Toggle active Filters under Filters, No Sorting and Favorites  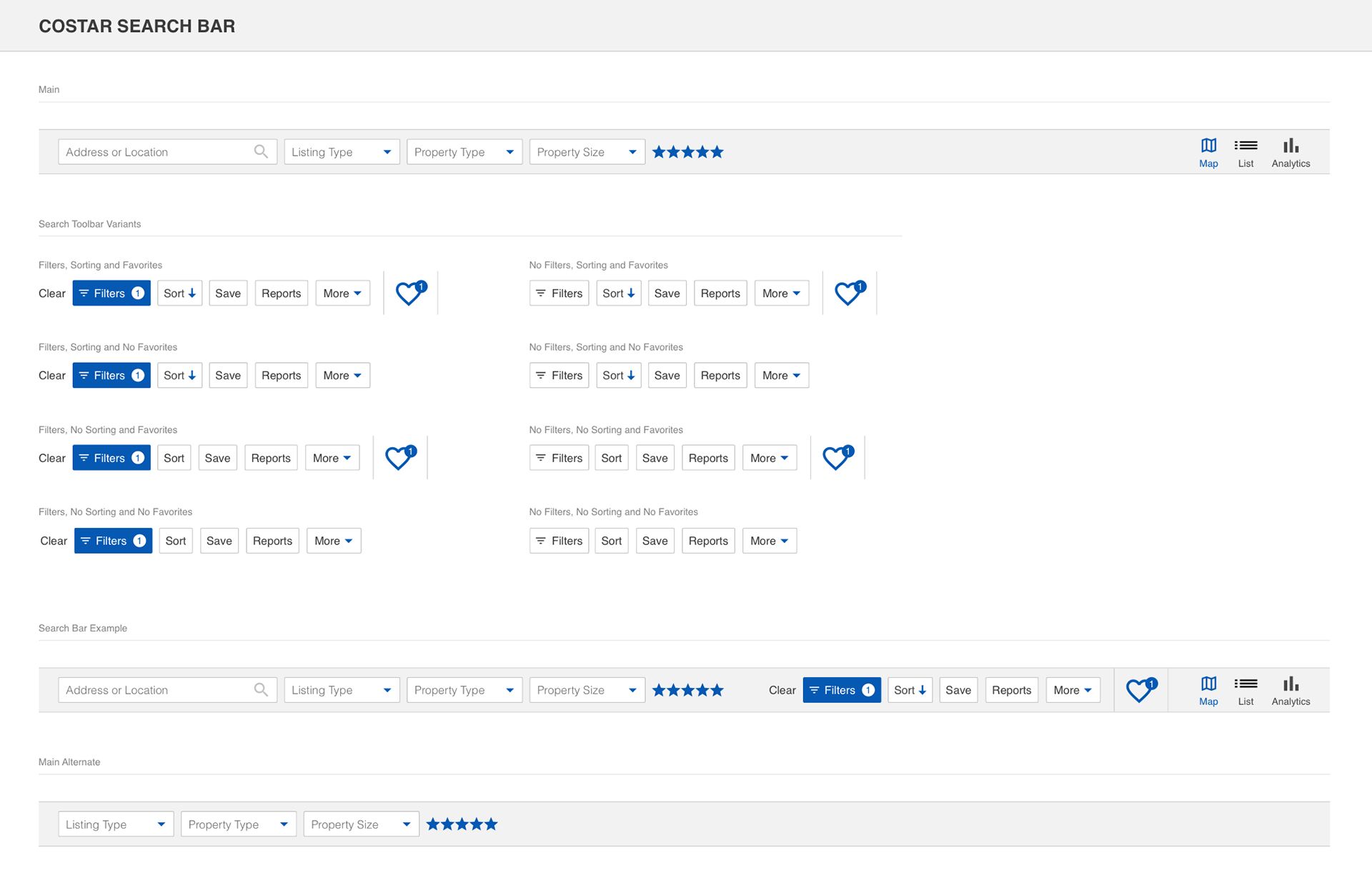tap(111, 458)
